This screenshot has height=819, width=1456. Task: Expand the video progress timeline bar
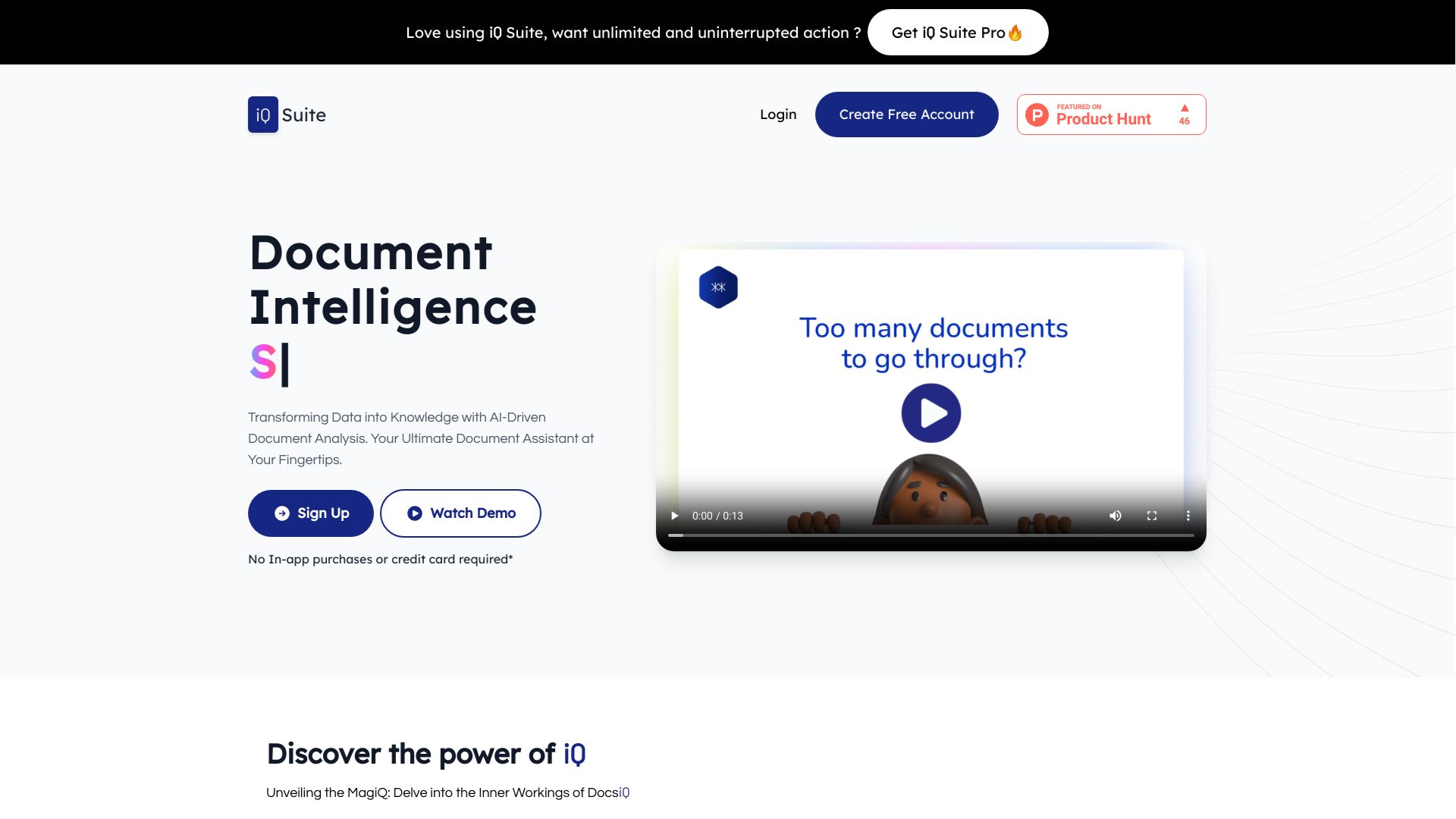tap(931, 535)
